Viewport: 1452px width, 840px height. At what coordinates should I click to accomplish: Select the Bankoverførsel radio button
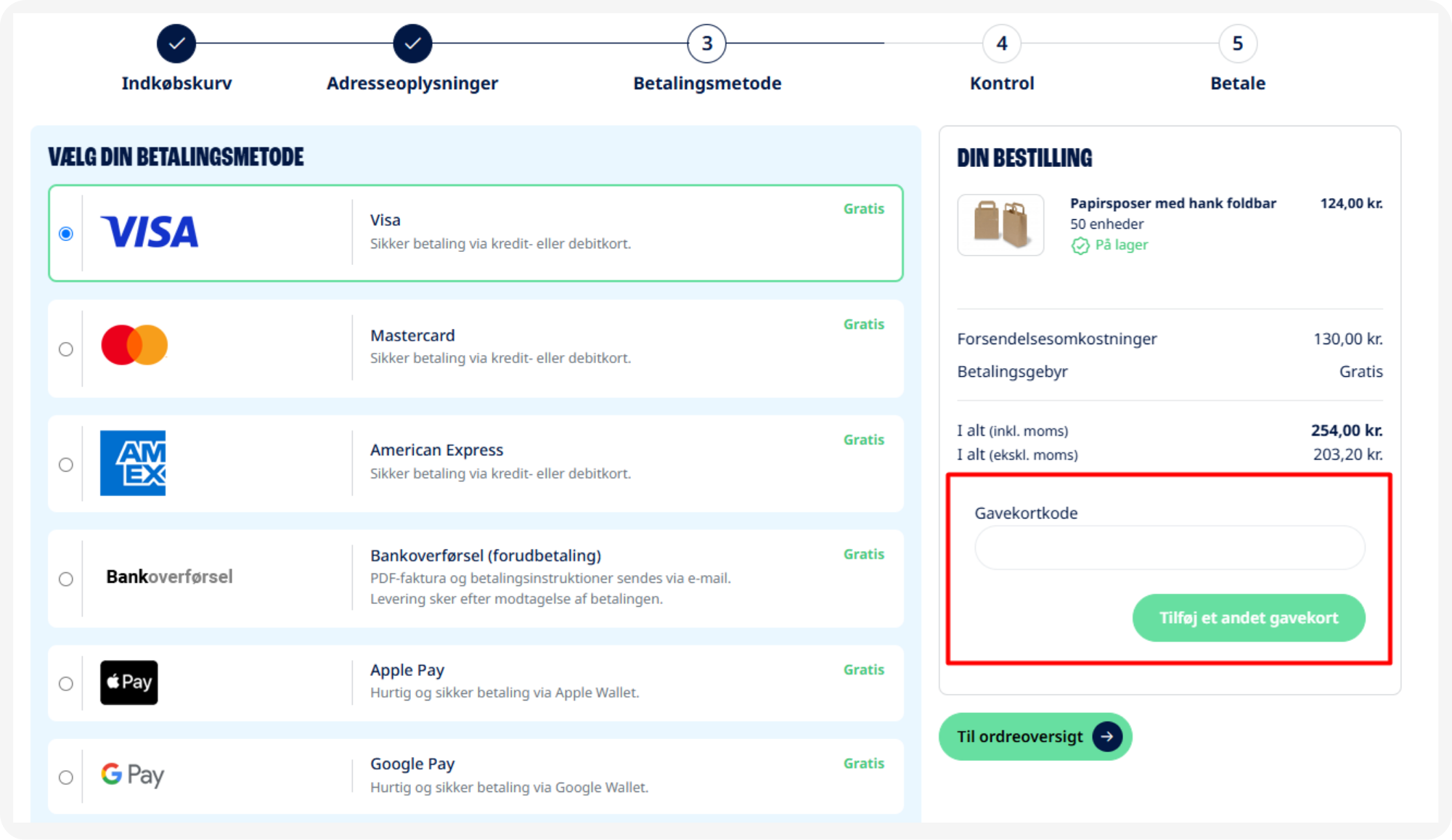click(66, 579)
